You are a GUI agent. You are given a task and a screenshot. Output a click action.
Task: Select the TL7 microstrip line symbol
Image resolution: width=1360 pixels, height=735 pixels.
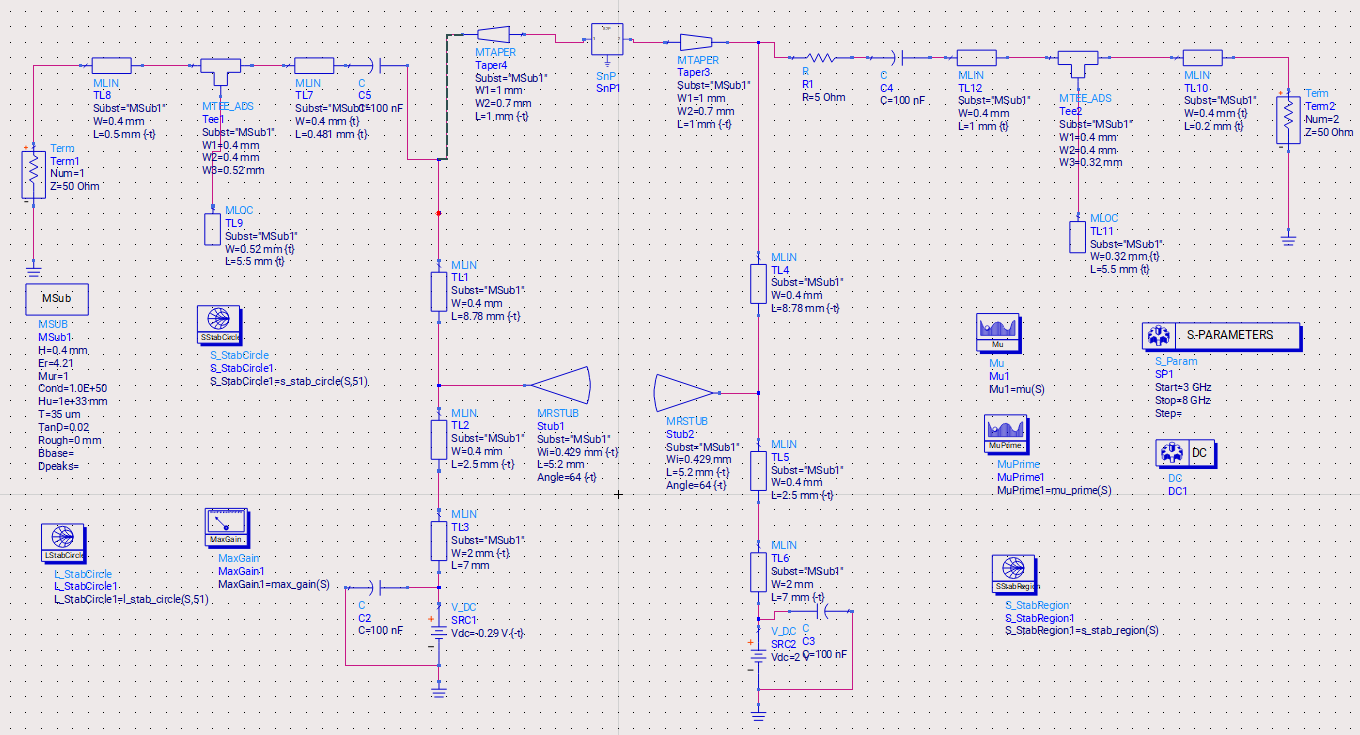tap(313, 65)
